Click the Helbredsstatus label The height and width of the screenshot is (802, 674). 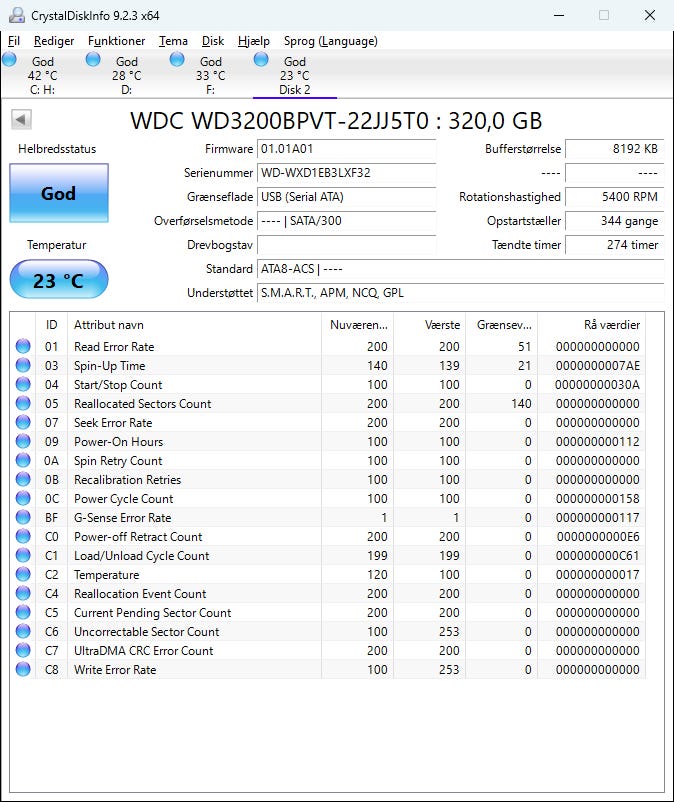[x=57, y=149]
